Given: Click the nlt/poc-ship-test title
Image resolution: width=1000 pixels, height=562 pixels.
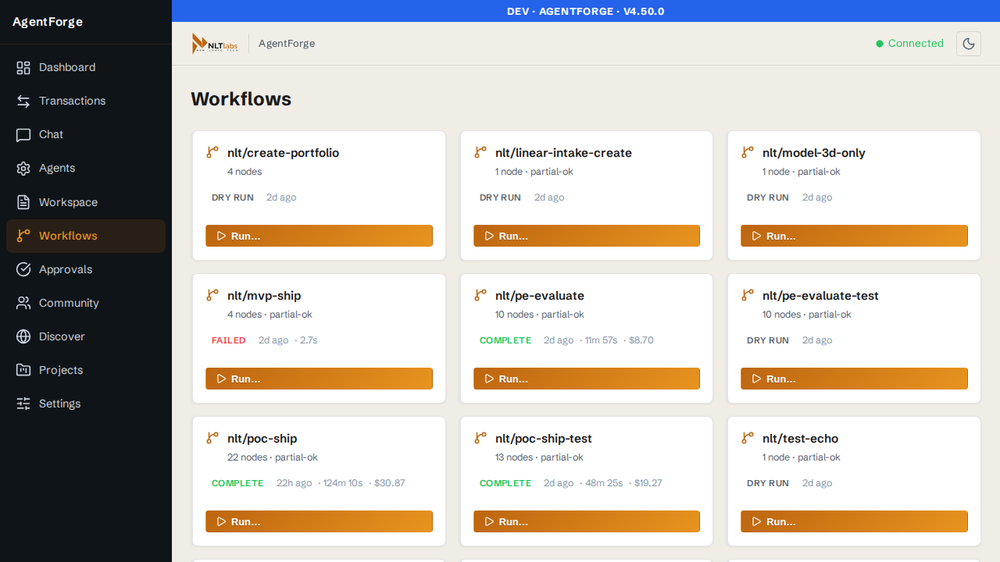Looking at the screenshot, I should point(543,439).
